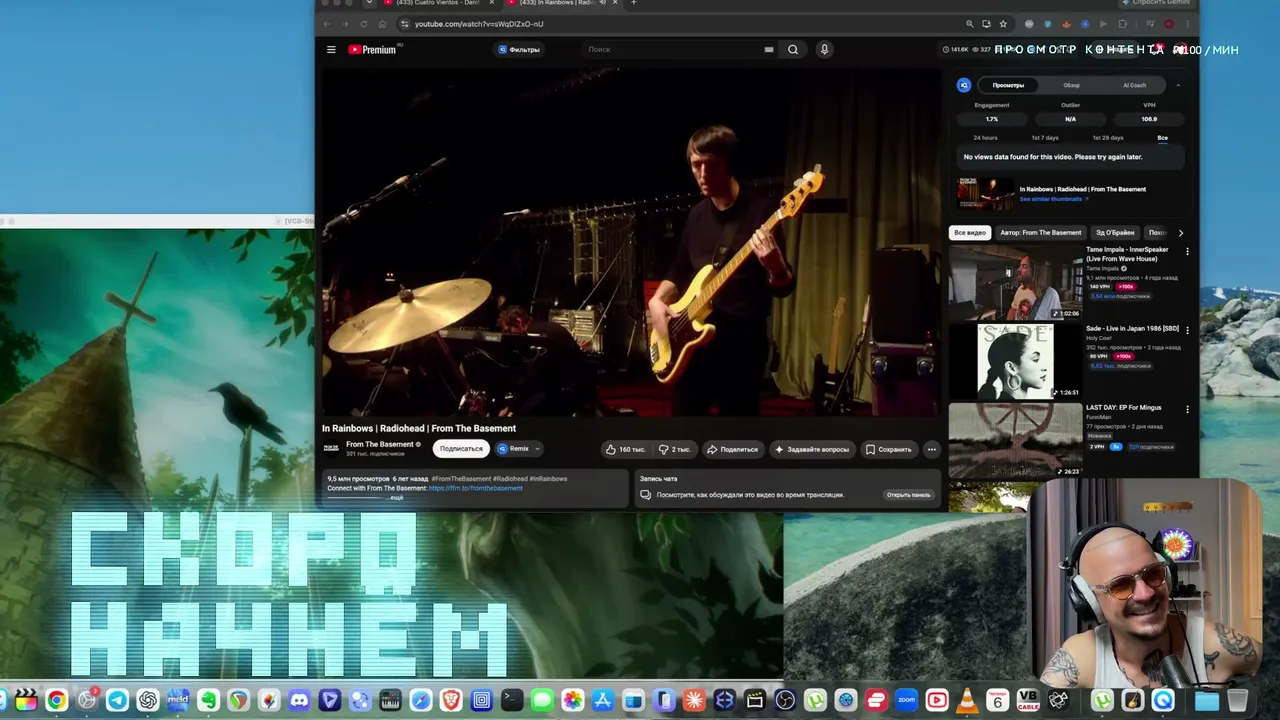Show more category chips with the arrow

coord(1180,233)
